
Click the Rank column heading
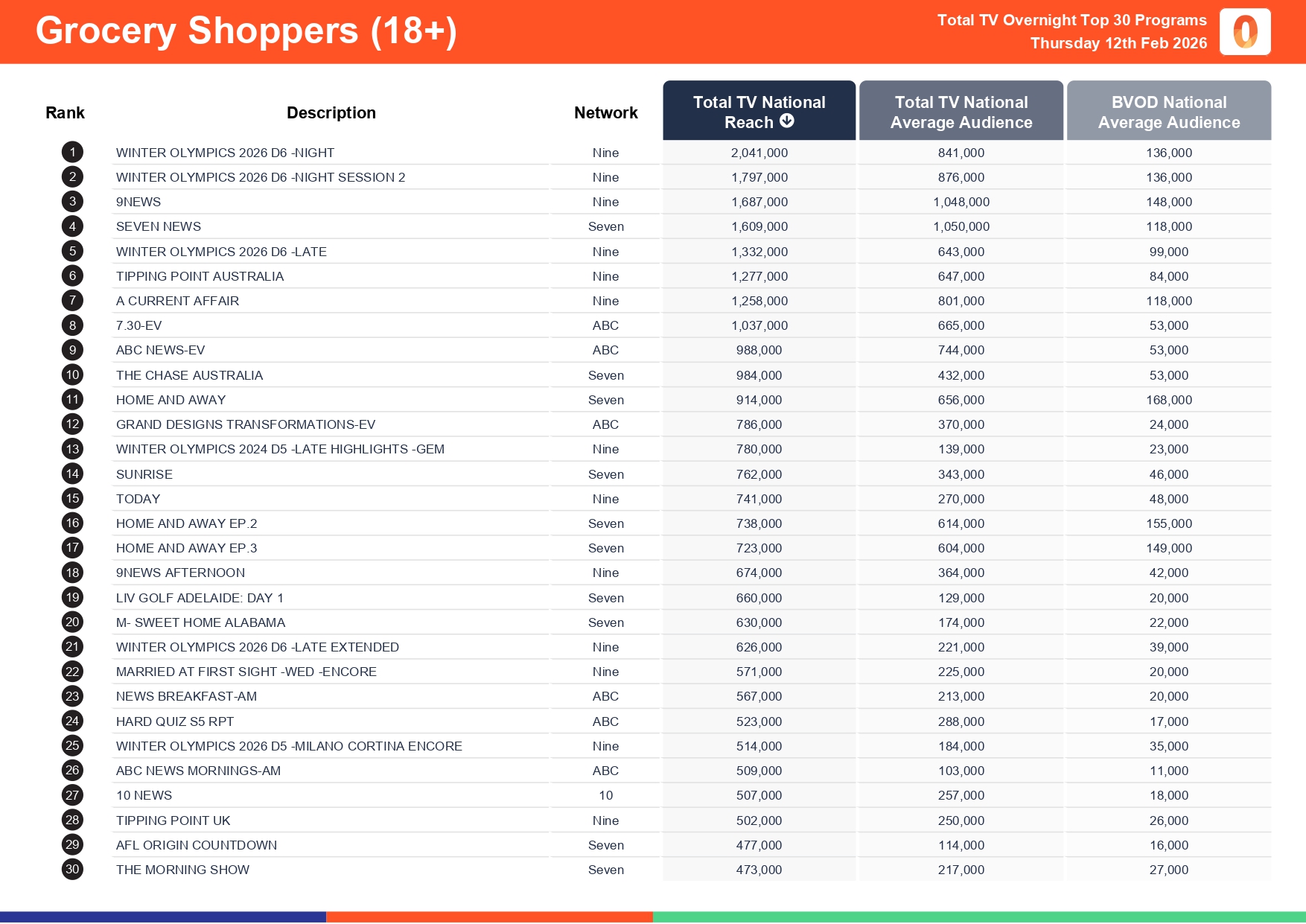click(65, 113)
